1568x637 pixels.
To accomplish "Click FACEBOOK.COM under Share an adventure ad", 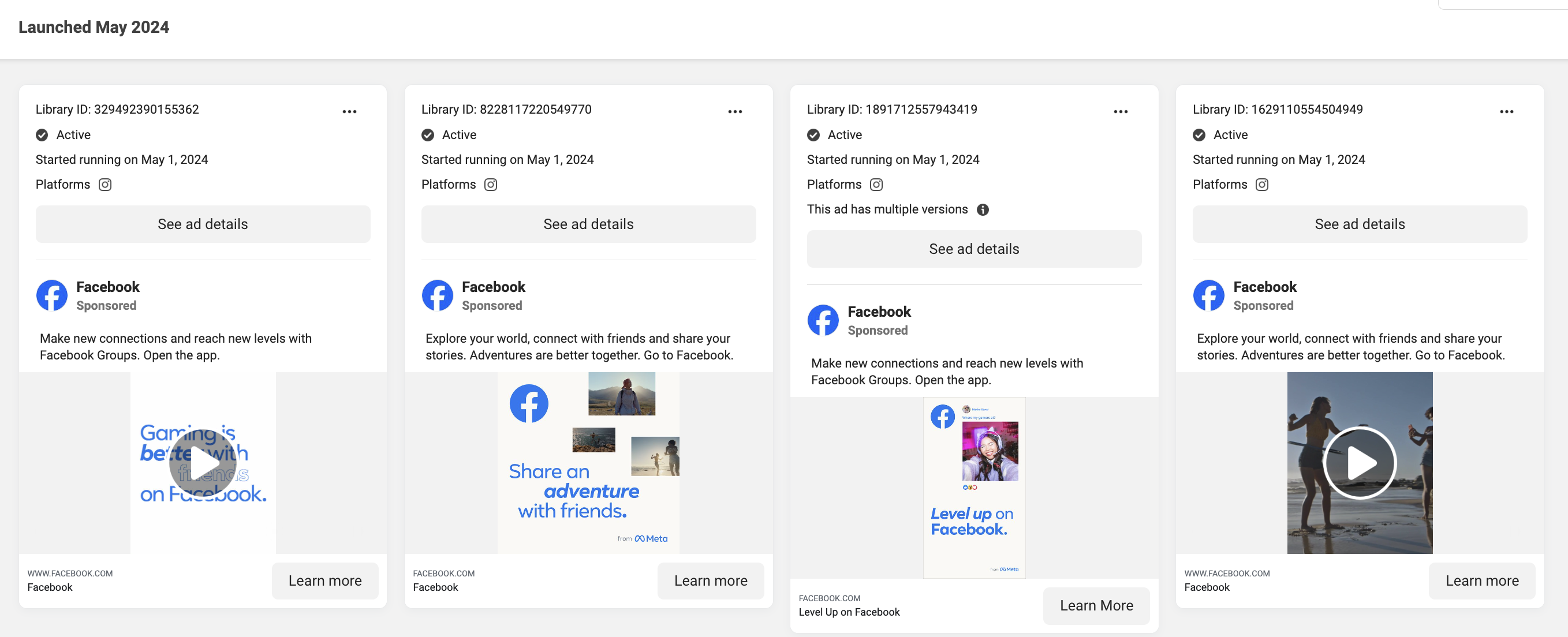I will point(443,573).
